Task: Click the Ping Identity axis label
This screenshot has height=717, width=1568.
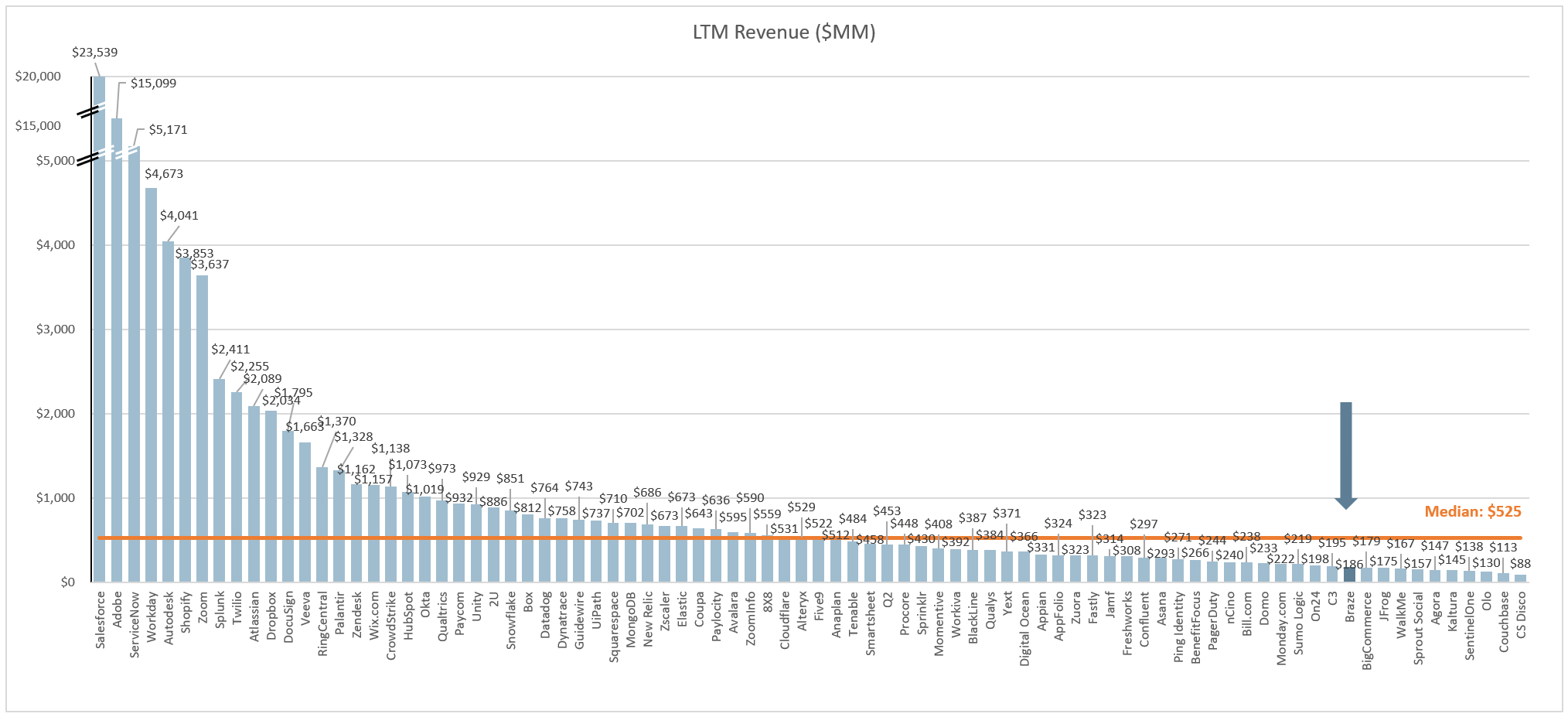Action: 1178,627
